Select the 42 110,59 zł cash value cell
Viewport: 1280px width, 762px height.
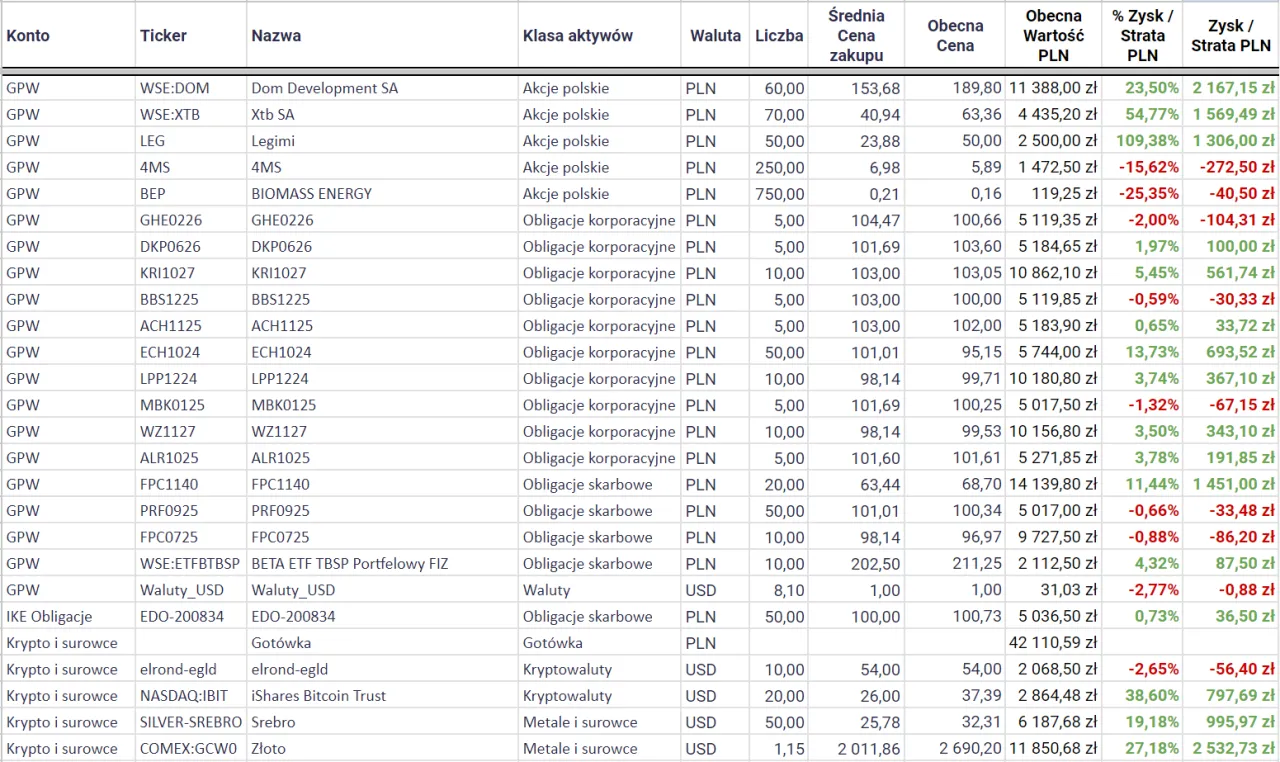(x=1053, y=643)
